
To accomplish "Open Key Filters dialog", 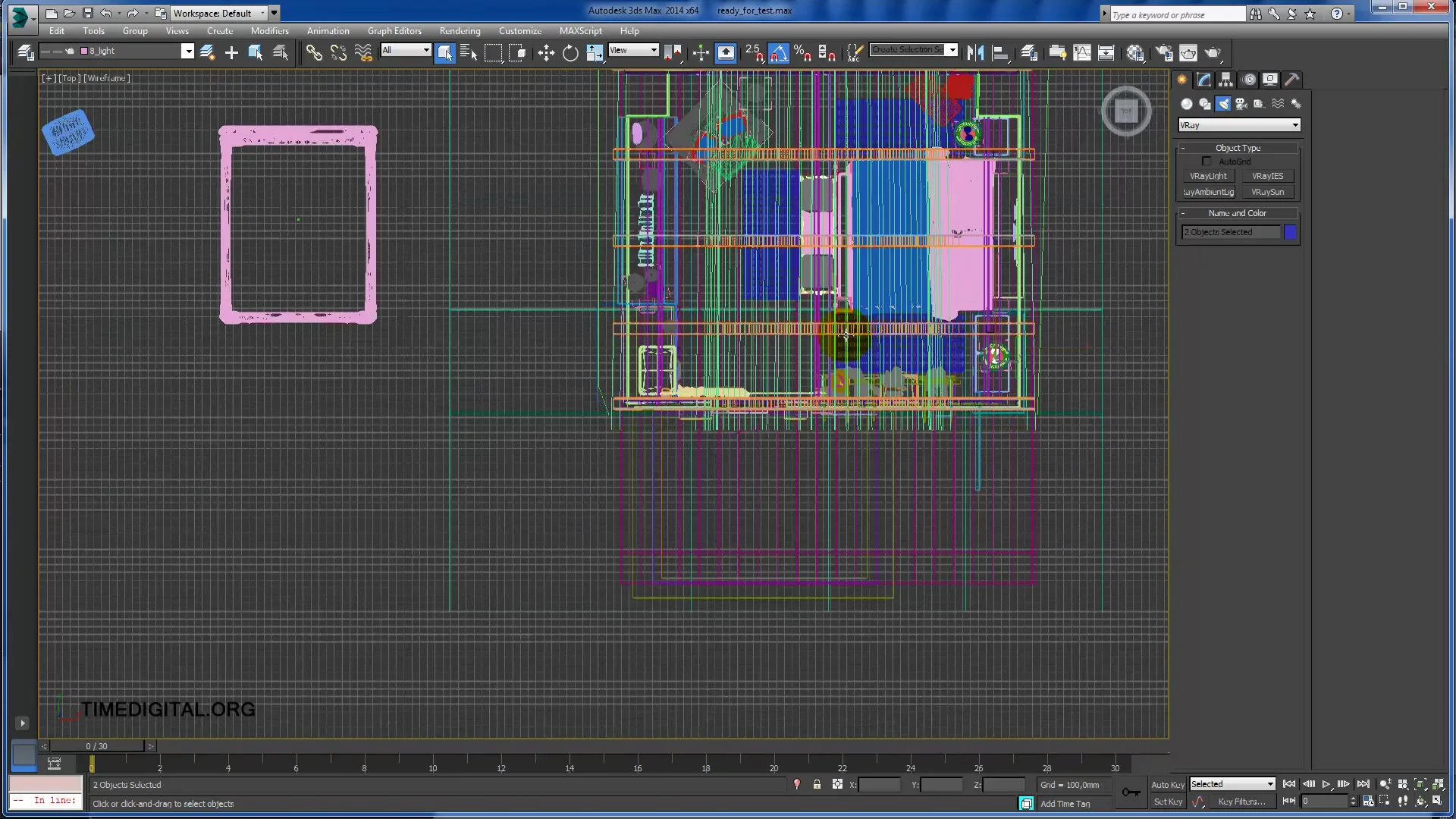I will pos(1241,802).
